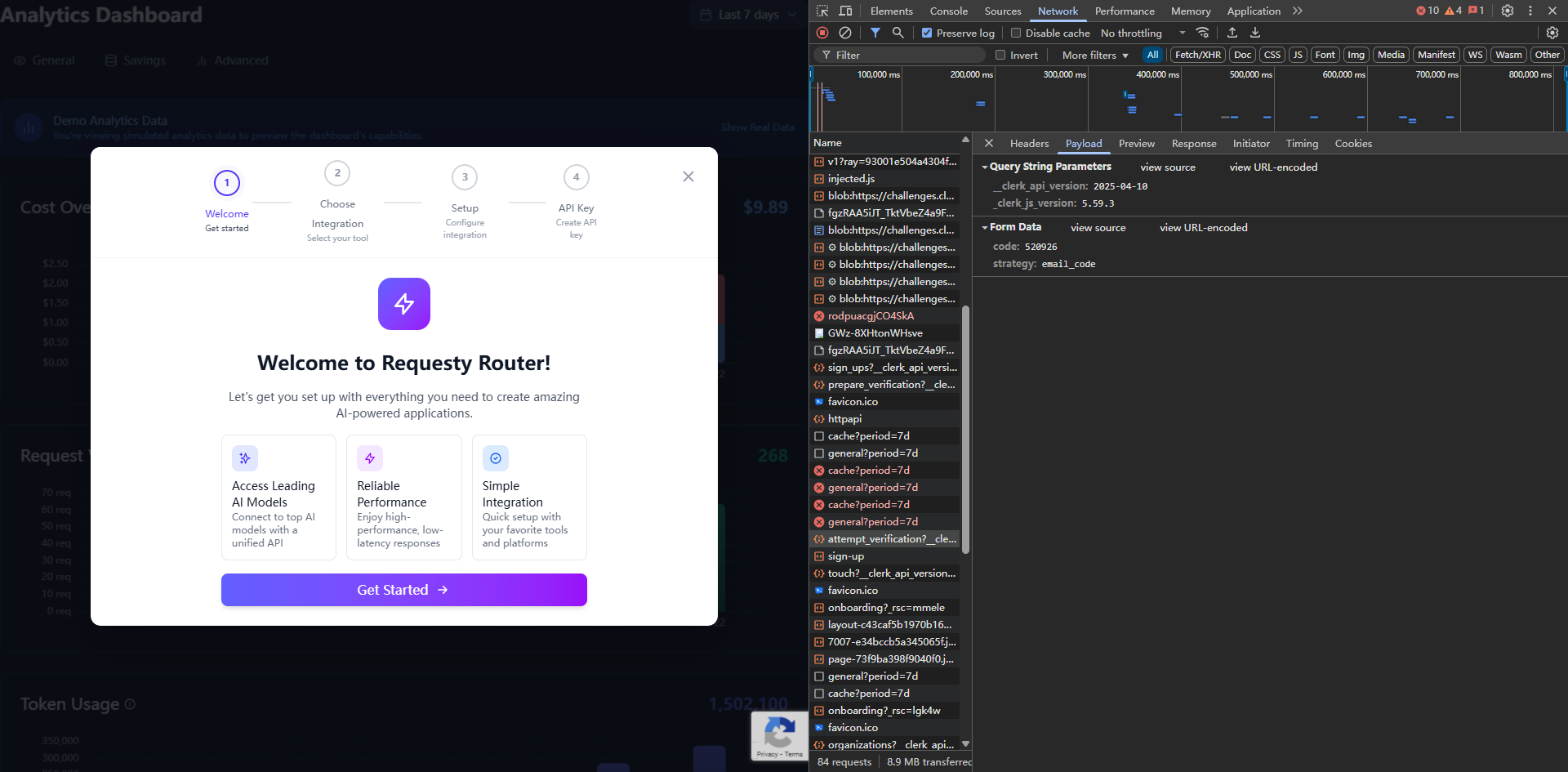
Task: Open the Savings dashboard tab
Action: pyautogui.click(x=136, y=60)
